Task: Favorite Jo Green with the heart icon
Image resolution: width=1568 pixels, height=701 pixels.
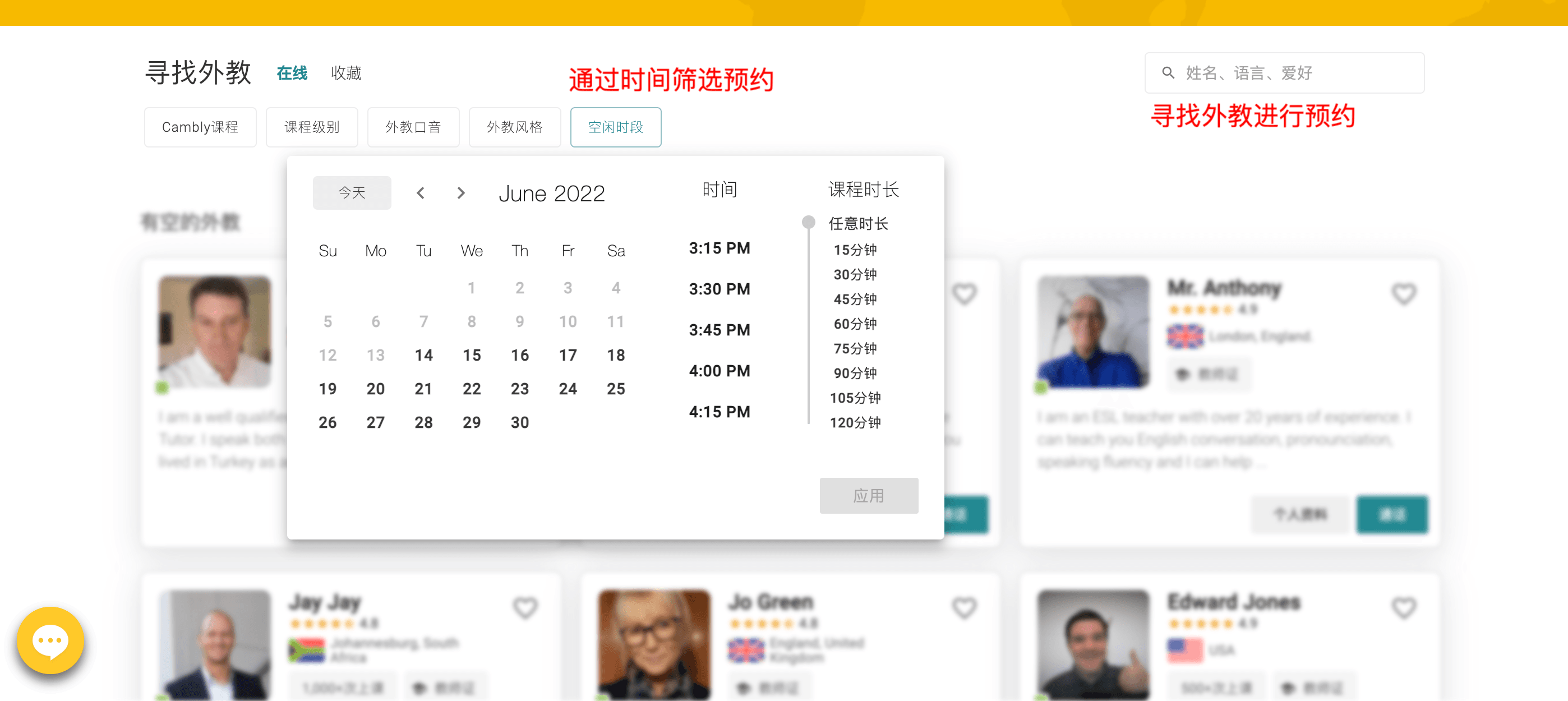Action: 963,607
